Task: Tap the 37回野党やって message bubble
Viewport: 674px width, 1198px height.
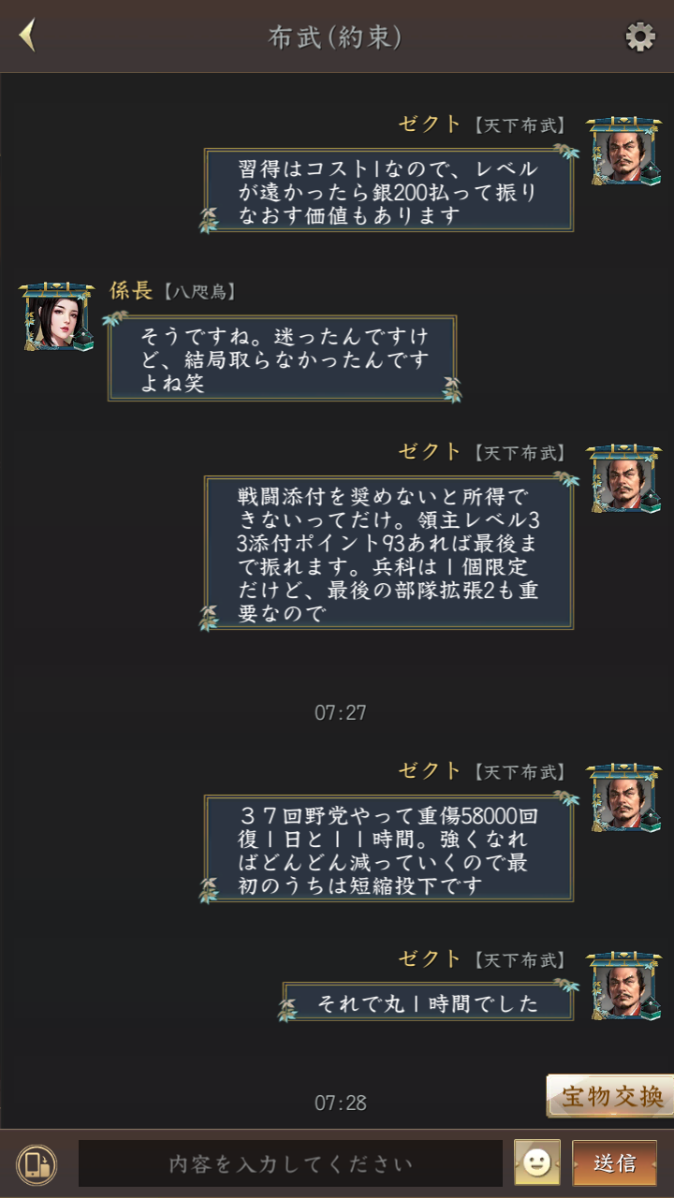Action: click(x=389, y=848)
